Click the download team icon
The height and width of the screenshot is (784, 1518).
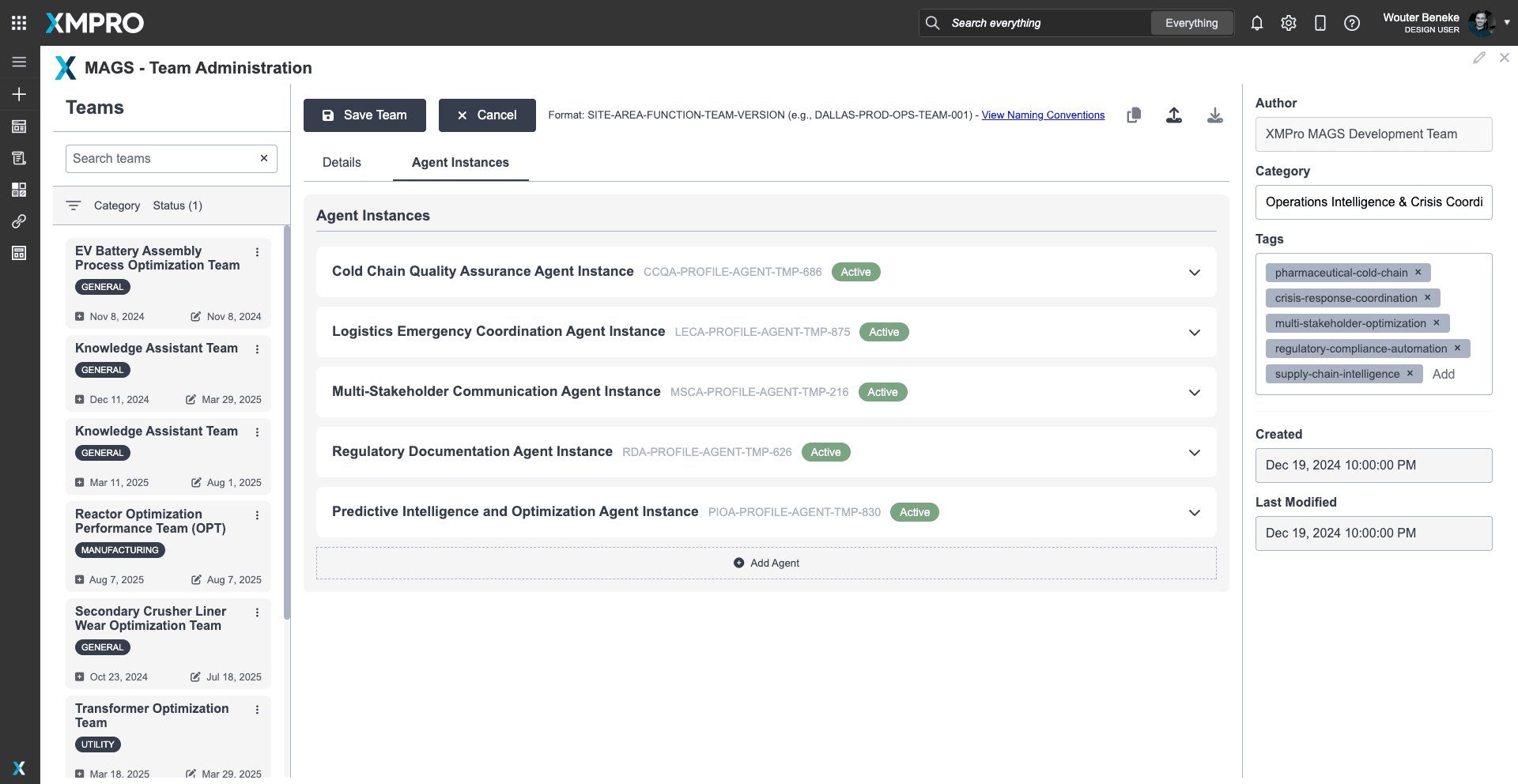[x=1214, y=115]
